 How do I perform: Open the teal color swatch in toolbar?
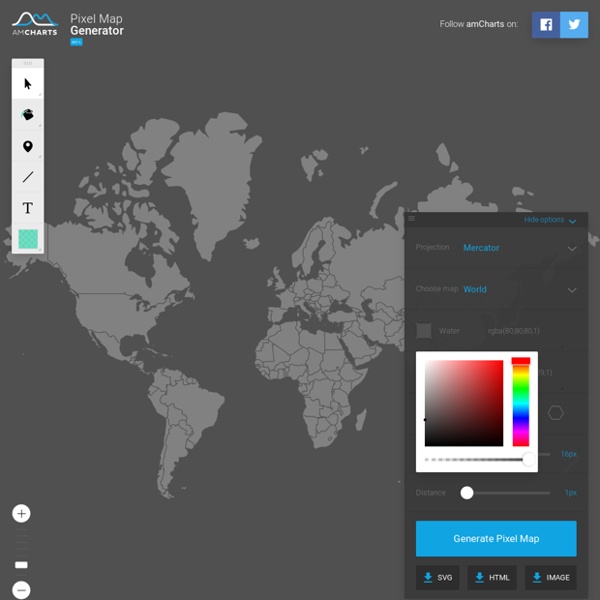28,239
